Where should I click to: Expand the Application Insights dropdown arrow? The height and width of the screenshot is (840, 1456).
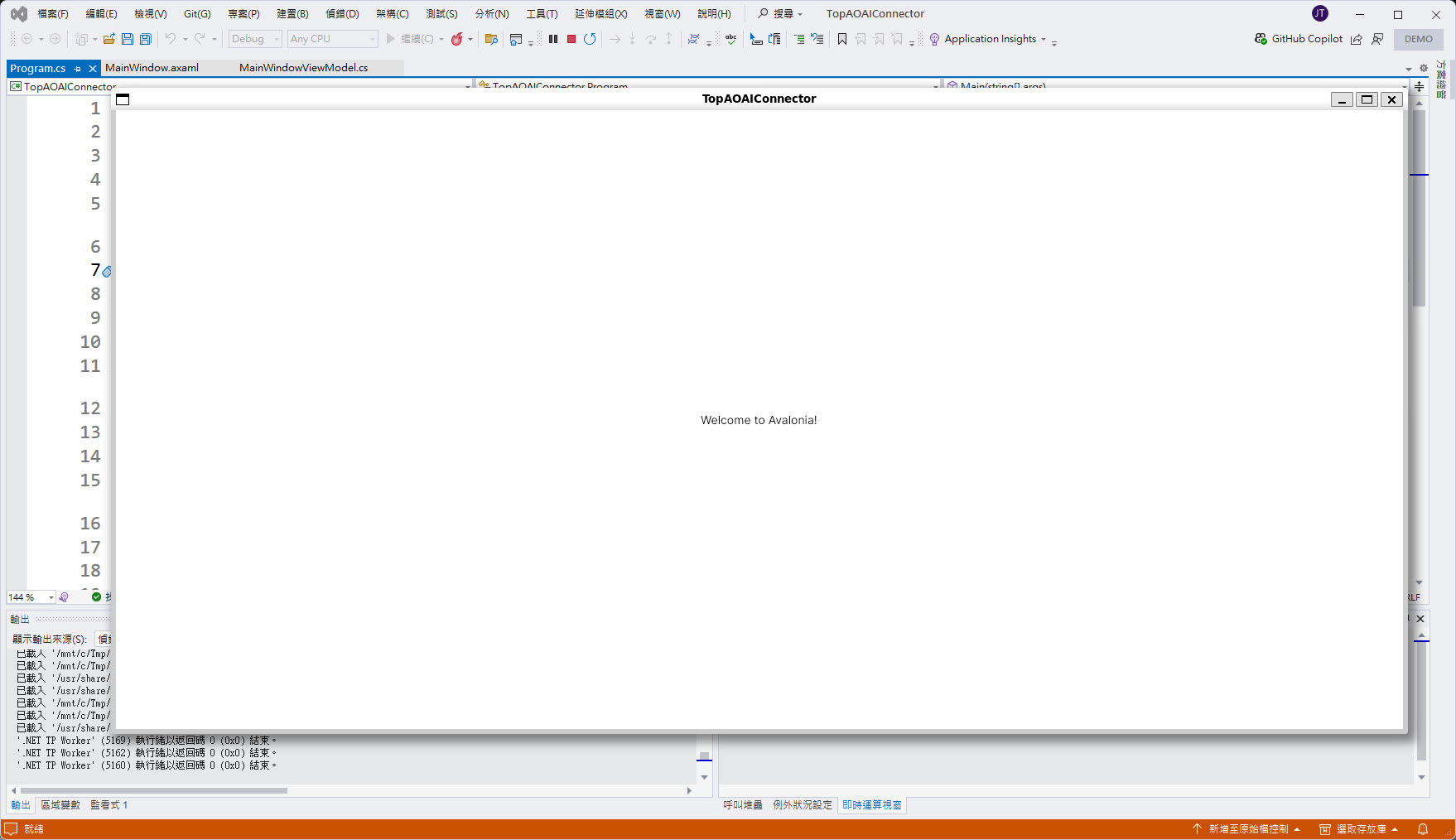(x=1044, y=39)
